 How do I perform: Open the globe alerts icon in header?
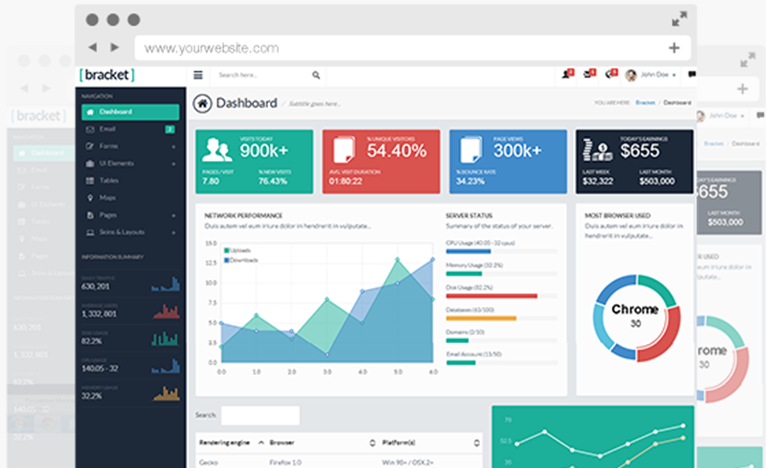(x=609, y=75)
